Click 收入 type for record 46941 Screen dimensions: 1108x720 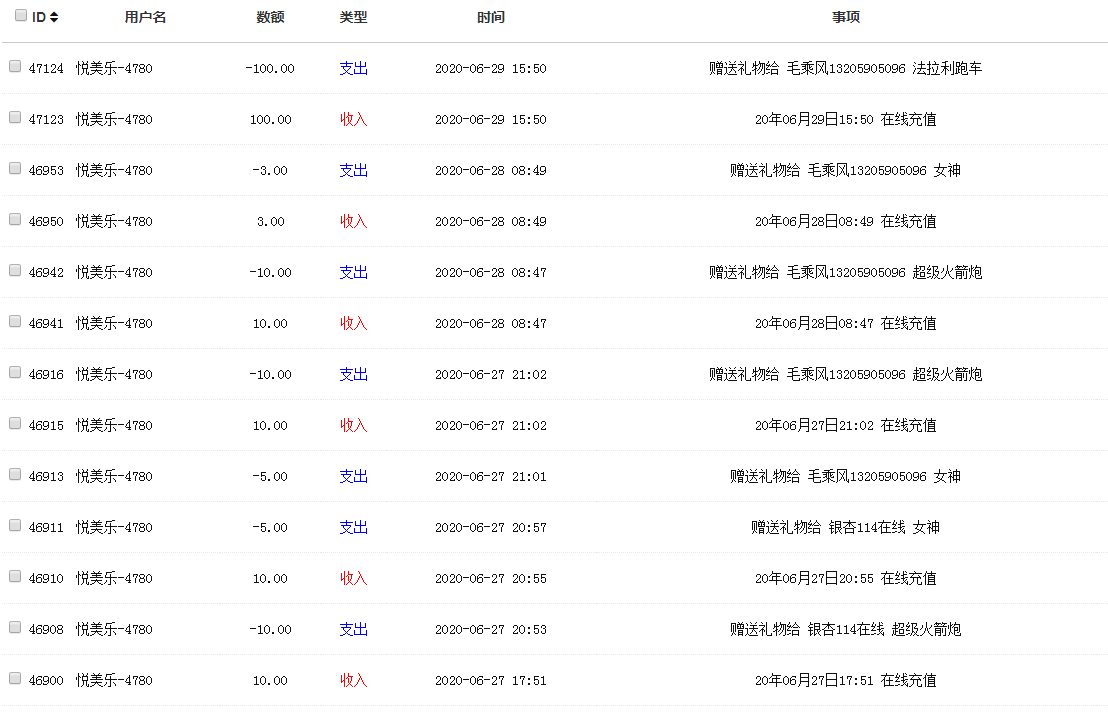coord(353,324)
